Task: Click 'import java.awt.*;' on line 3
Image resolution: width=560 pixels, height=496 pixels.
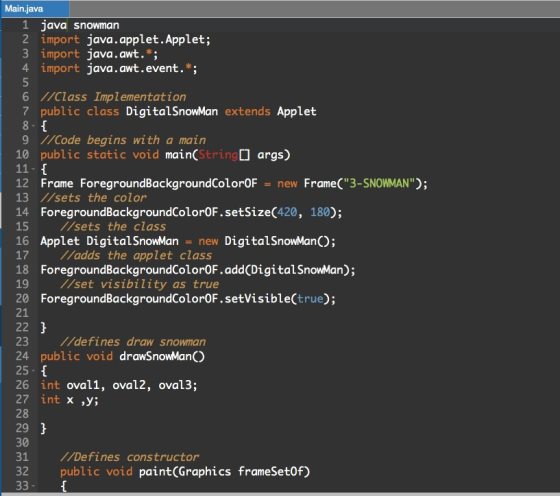Action: [99, 54]
